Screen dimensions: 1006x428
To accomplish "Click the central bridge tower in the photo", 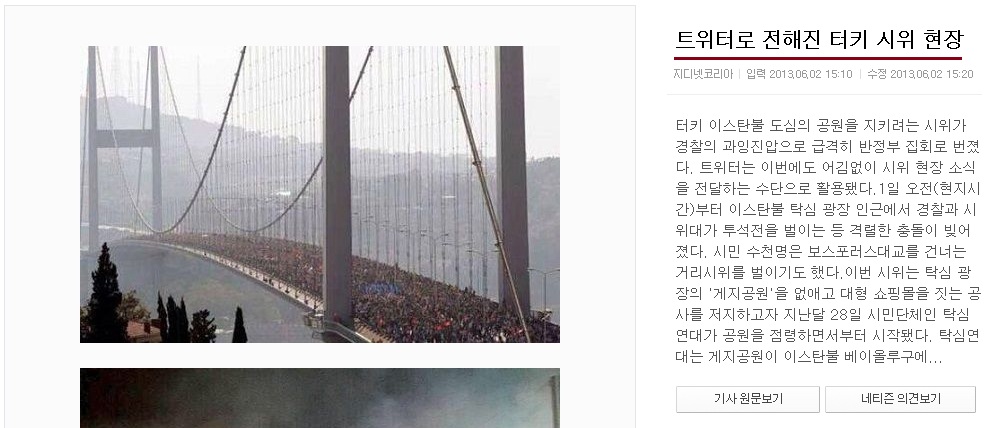I will pyautogui.click(x=336, y=186).
